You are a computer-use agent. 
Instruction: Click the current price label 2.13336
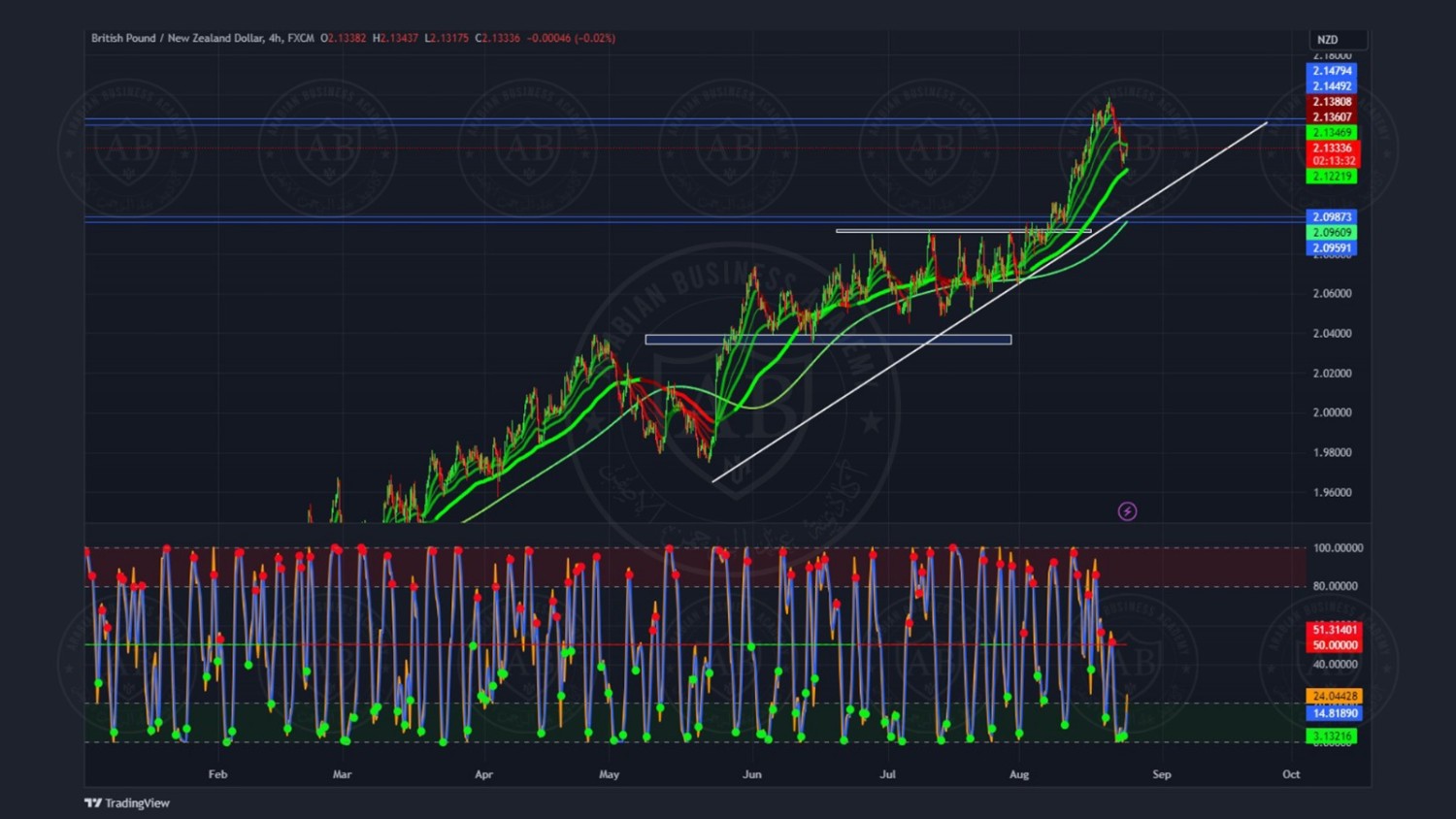coord(1332,148)
